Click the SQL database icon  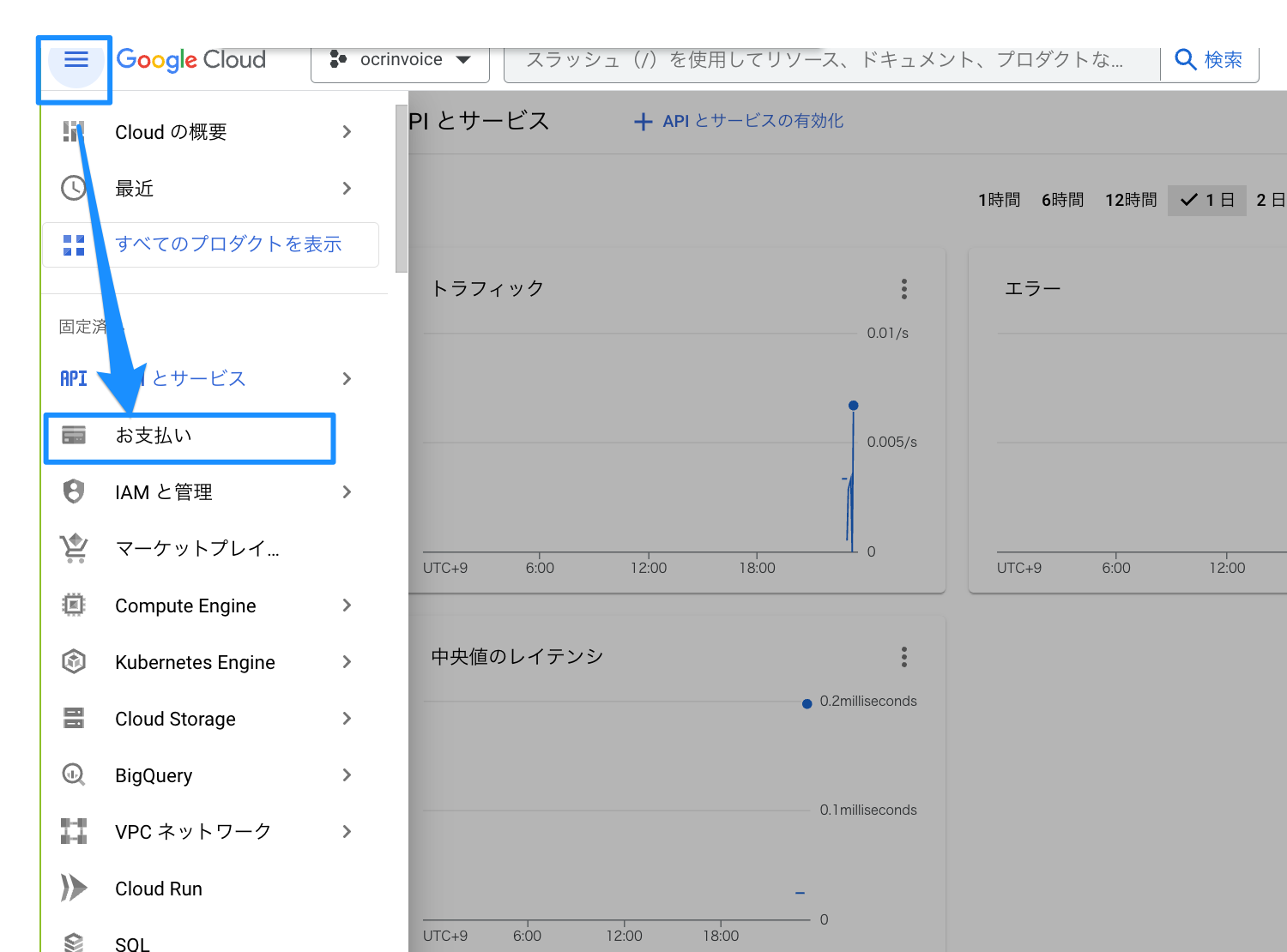pos(74,941)
